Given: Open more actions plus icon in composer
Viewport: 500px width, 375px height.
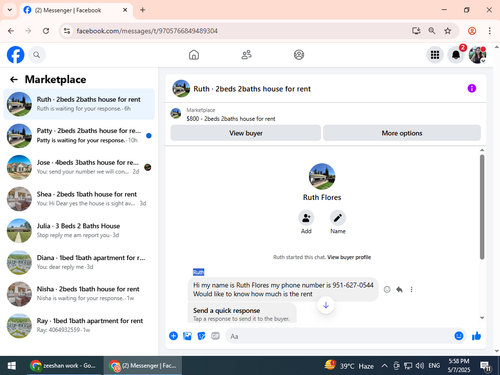Looking at the screenshot, I should [x=173, y=336].
